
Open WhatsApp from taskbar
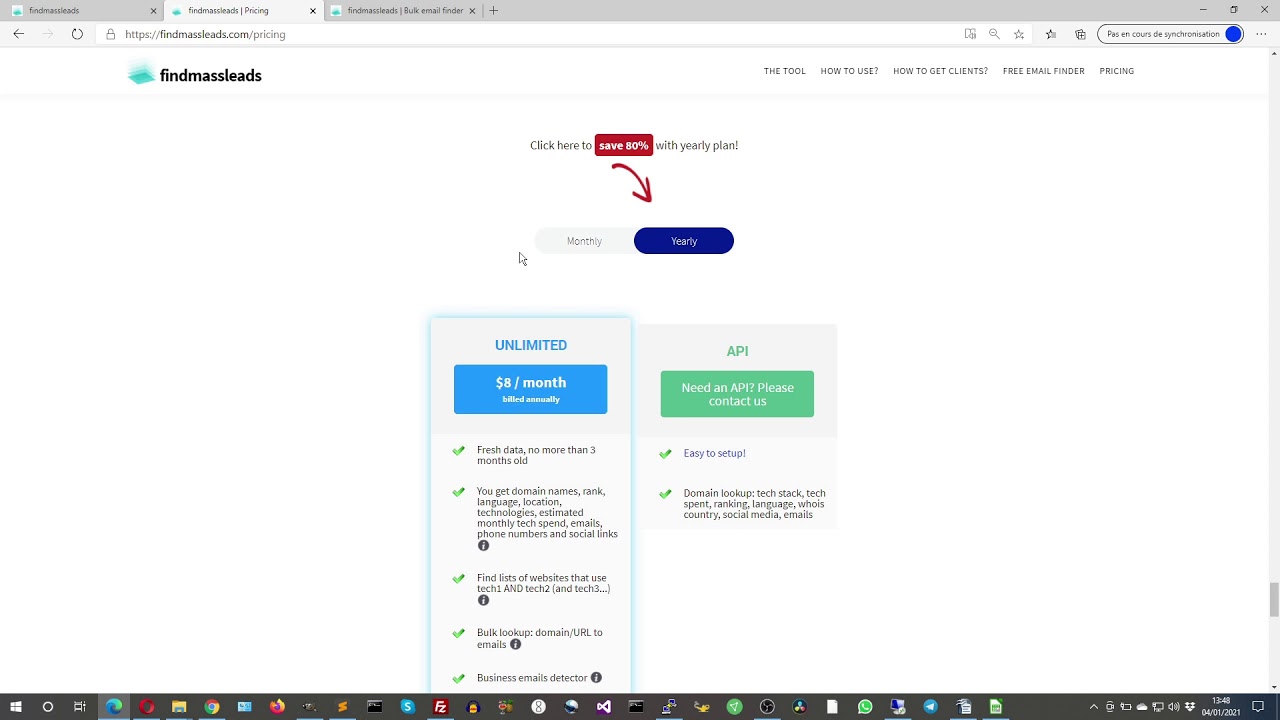pos(865,707)
